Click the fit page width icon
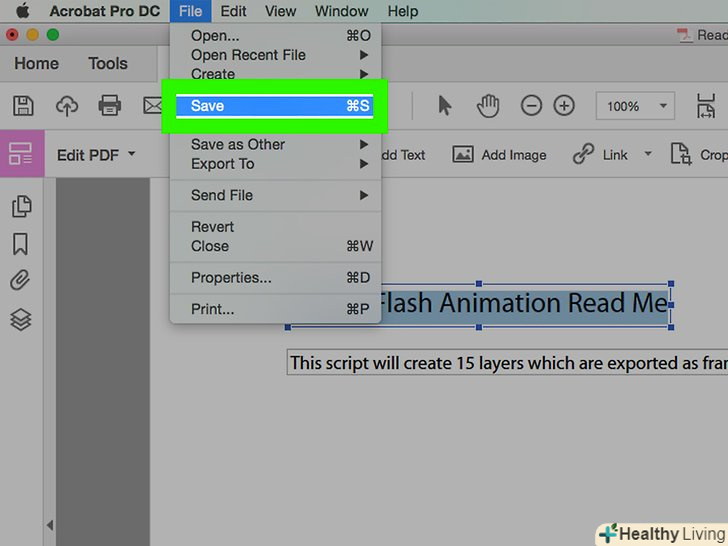The image size is (728, 546). click(706, 106)
